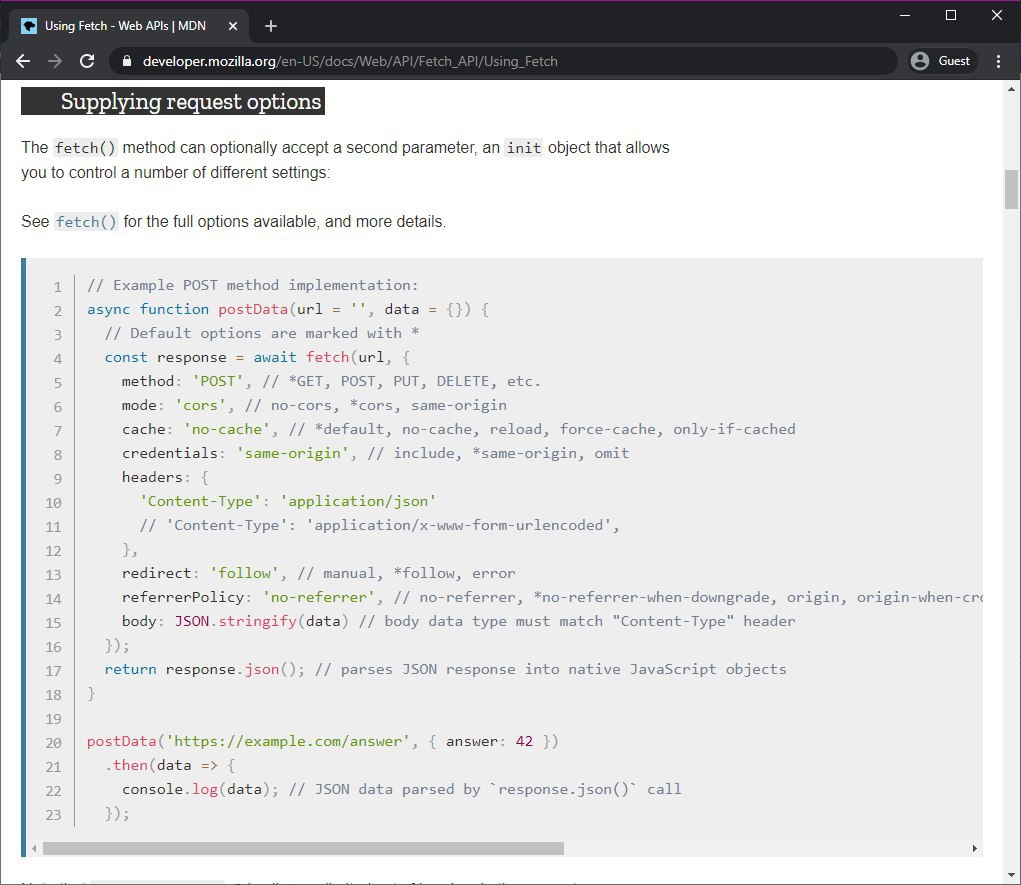Click 'await' keyword on line 4

(x=275, y=358)
